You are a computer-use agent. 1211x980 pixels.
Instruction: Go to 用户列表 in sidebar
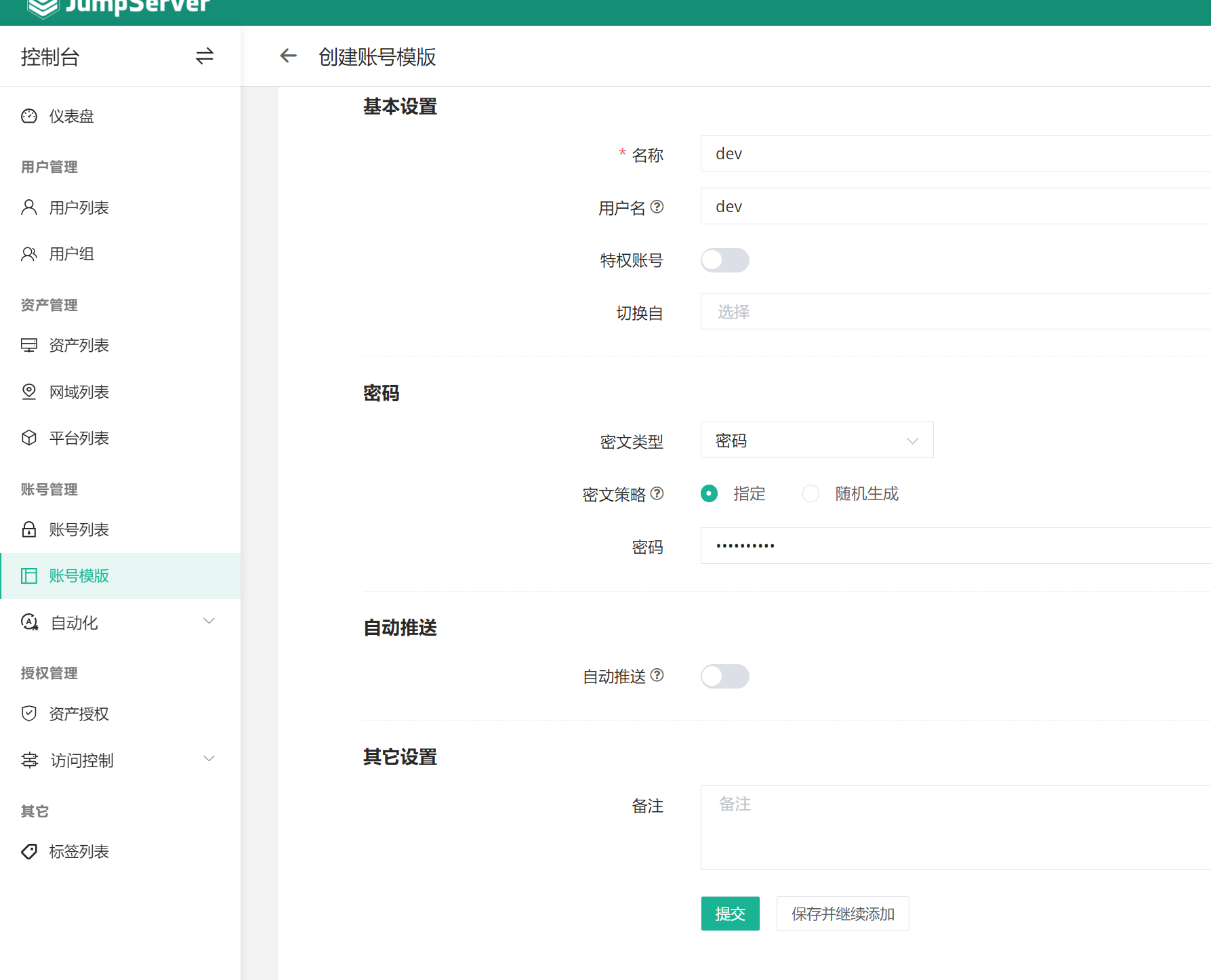[79, 207]
